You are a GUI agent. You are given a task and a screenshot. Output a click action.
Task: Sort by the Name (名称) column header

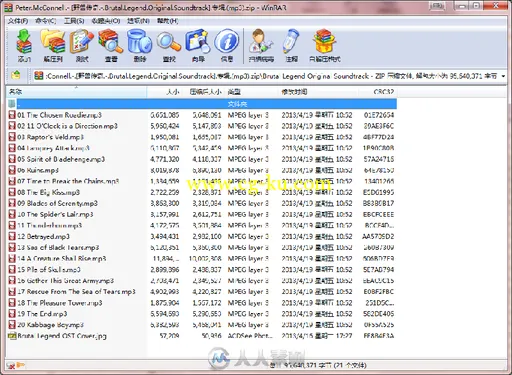point(76,92)
